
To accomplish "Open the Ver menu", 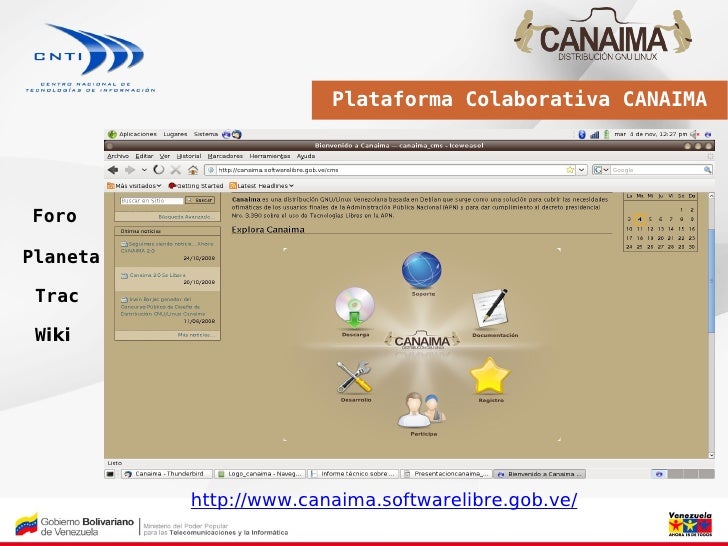I will click(165, 156).
